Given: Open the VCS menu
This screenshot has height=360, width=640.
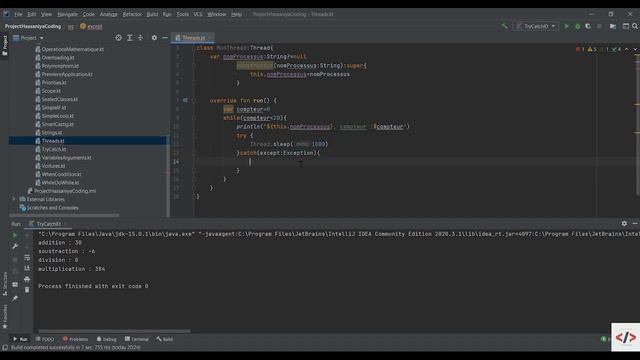Looking at the screenshot, I should [198, 14].
